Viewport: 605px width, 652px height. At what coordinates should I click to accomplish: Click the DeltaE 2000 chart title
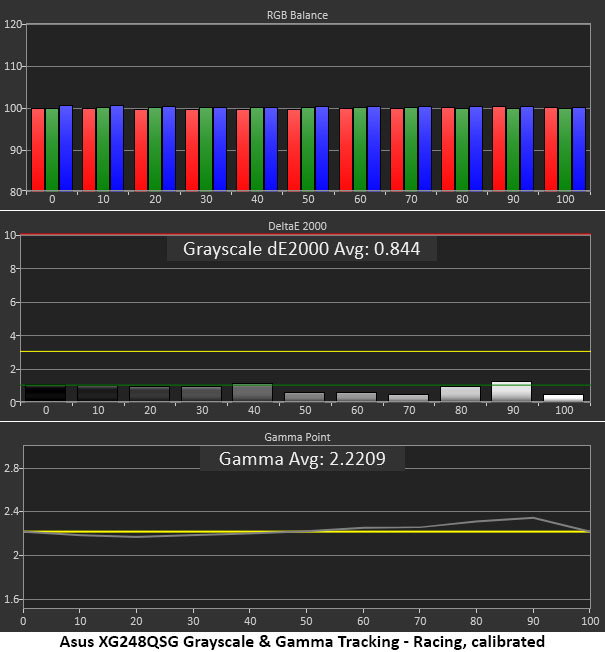pos(297,226)
